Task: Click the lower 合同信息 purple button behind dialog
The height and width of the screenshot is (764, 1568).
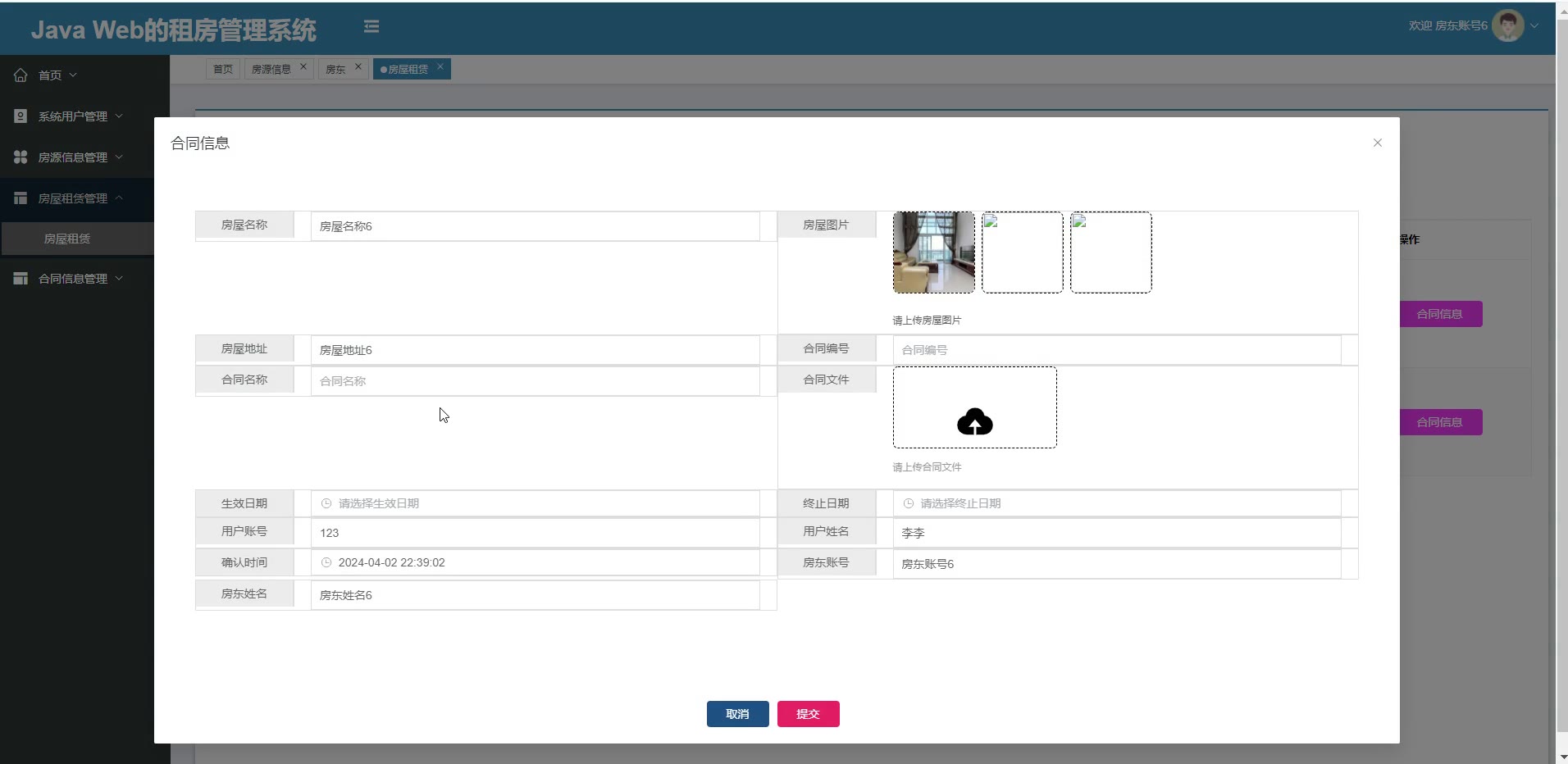Action: [x=1441, y=422]
